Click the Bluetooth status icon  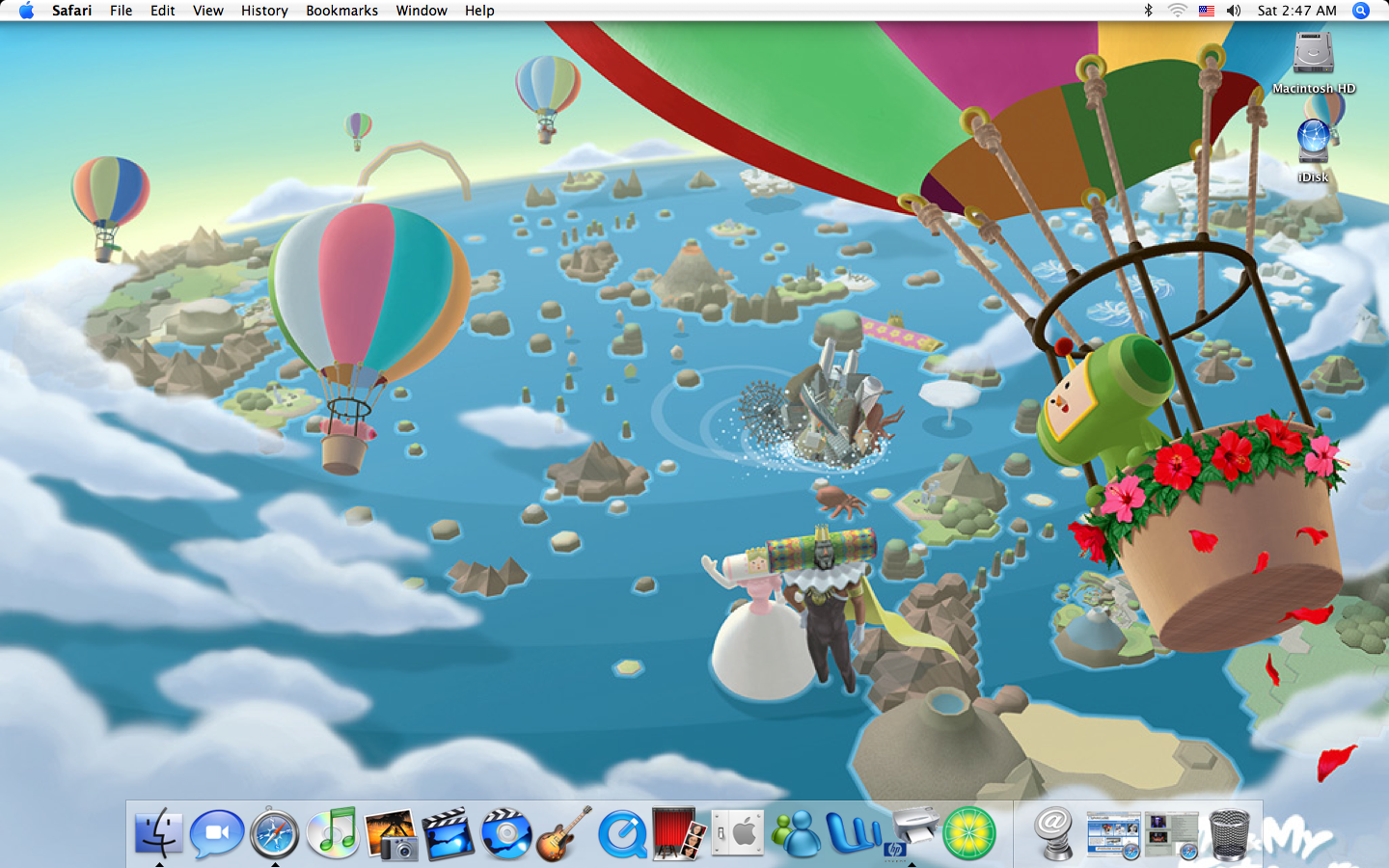tap(1148, 11)
